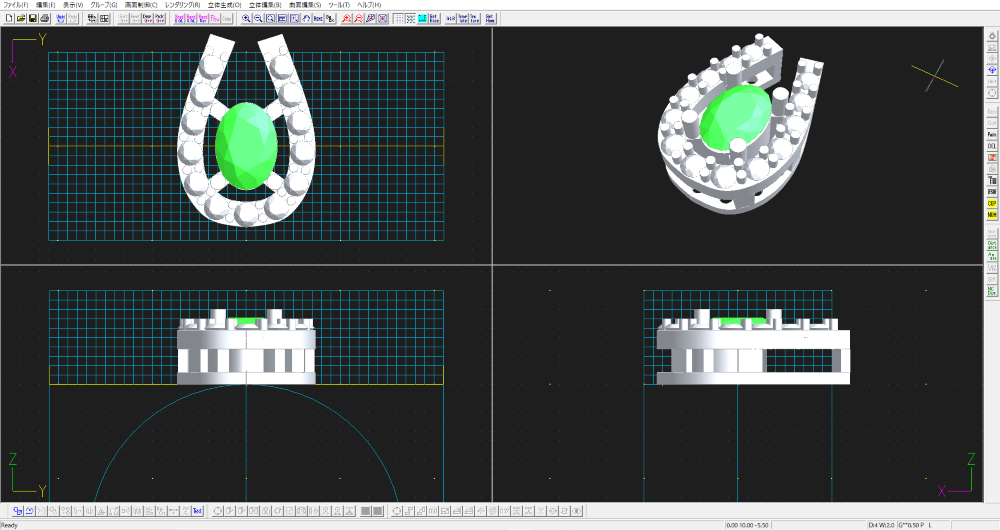Click the yellow CUP icon on right toolbar
Screen dimensions: 1000x530
992,203
